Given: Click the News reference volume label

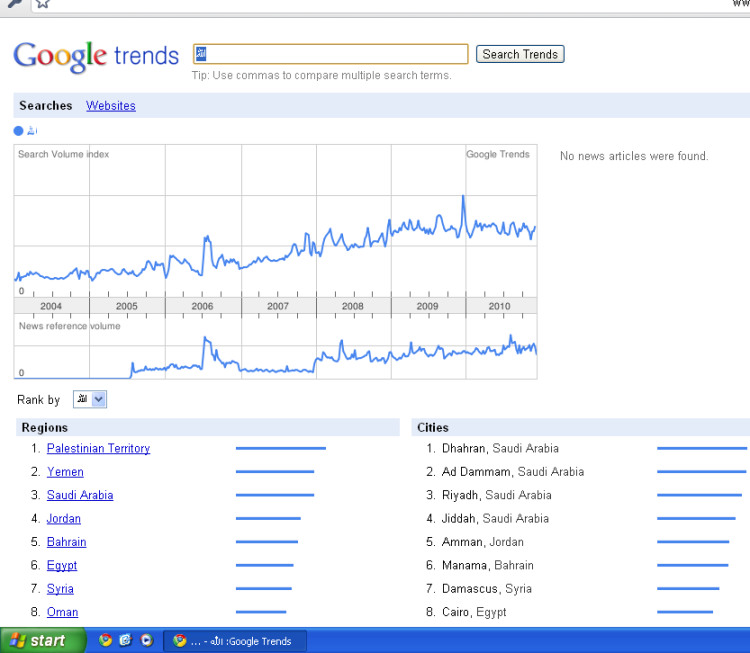Looking at the screenshot, I should tap(70, 326).
